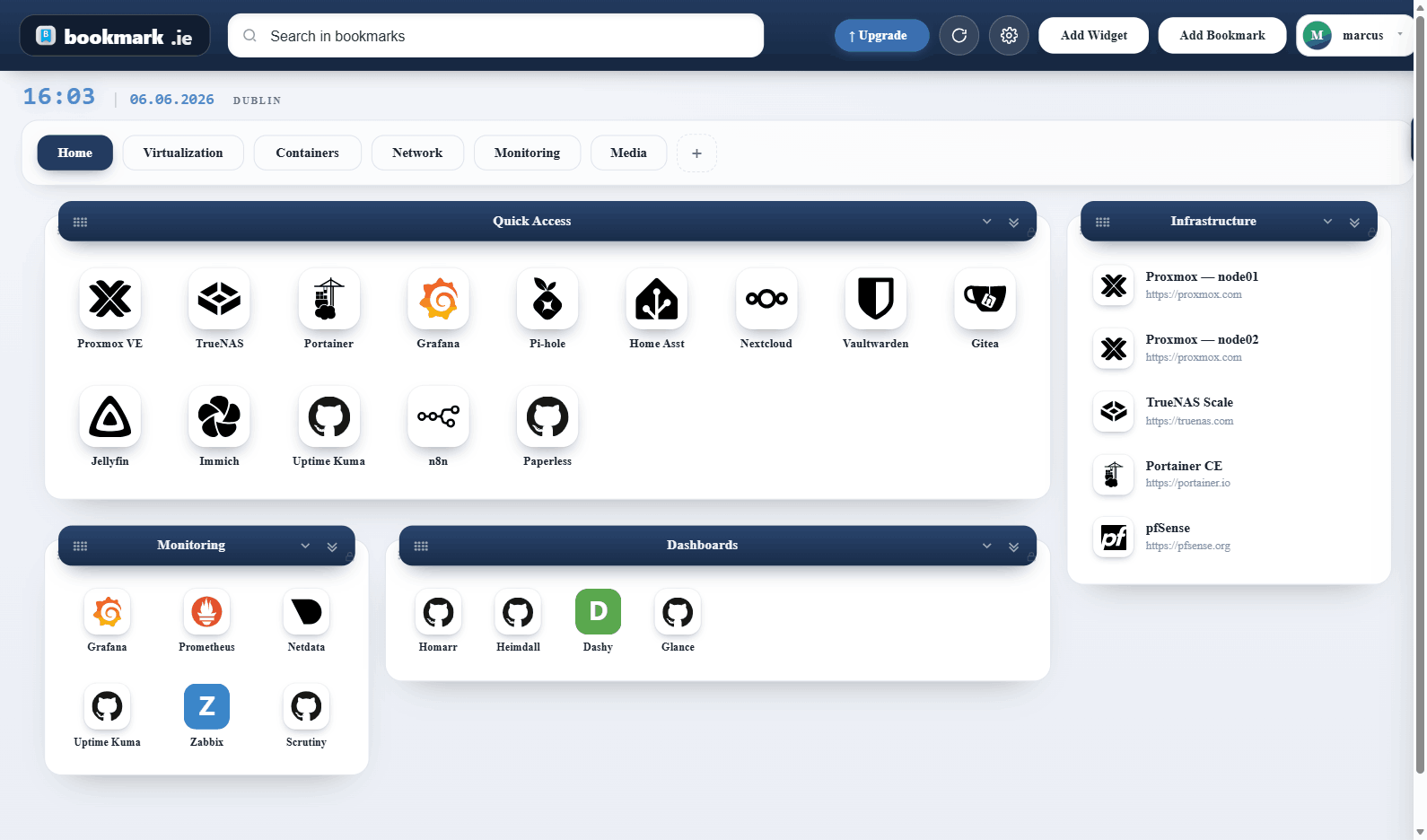The width and height of the screenshot is (1427, 840).
Task: Open the TrueNAS Scale link
Action: click(x=1229, y=411)
